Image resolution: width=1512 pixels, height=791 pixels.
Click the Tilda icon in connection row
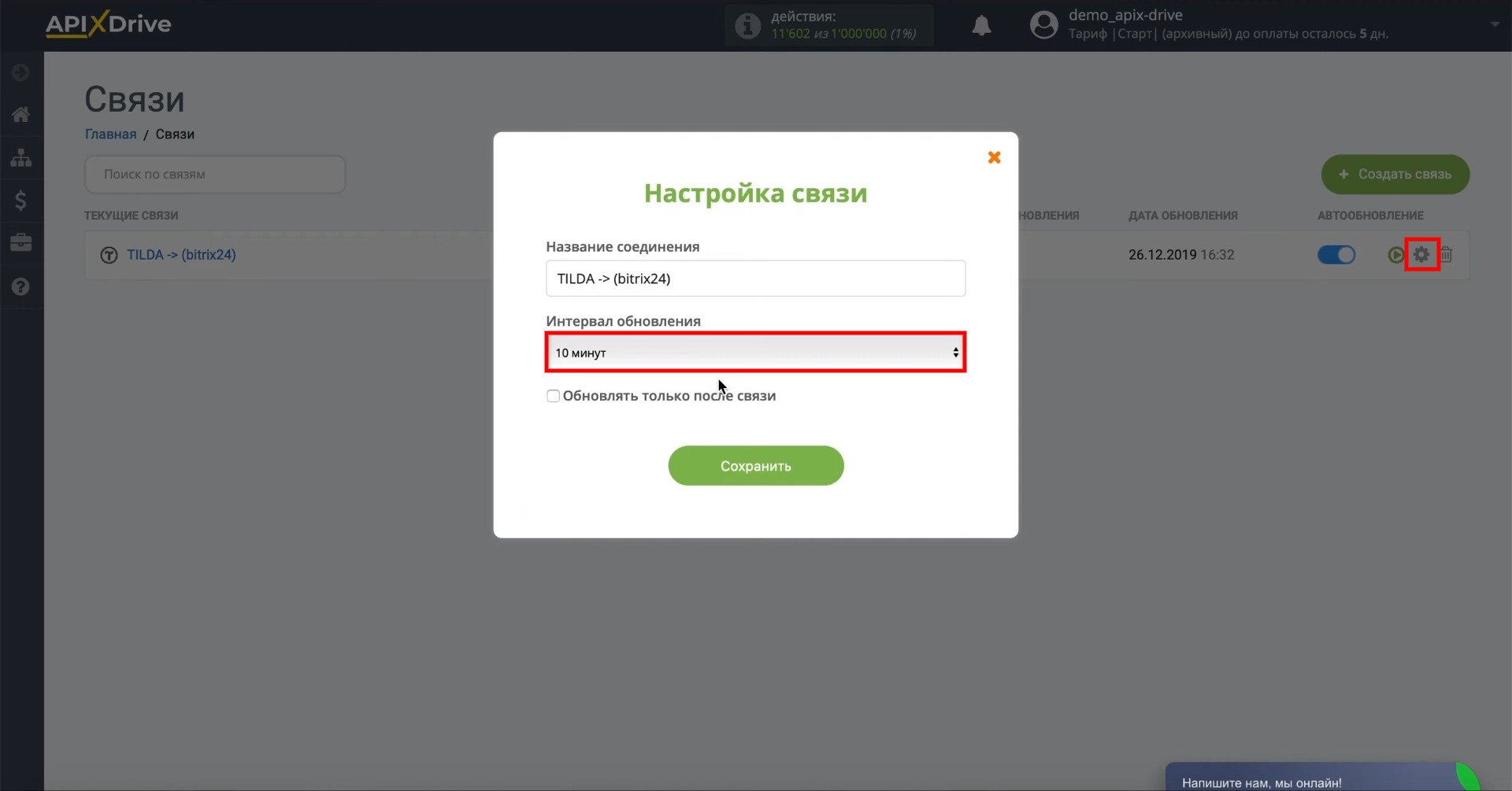coord(109,255)
